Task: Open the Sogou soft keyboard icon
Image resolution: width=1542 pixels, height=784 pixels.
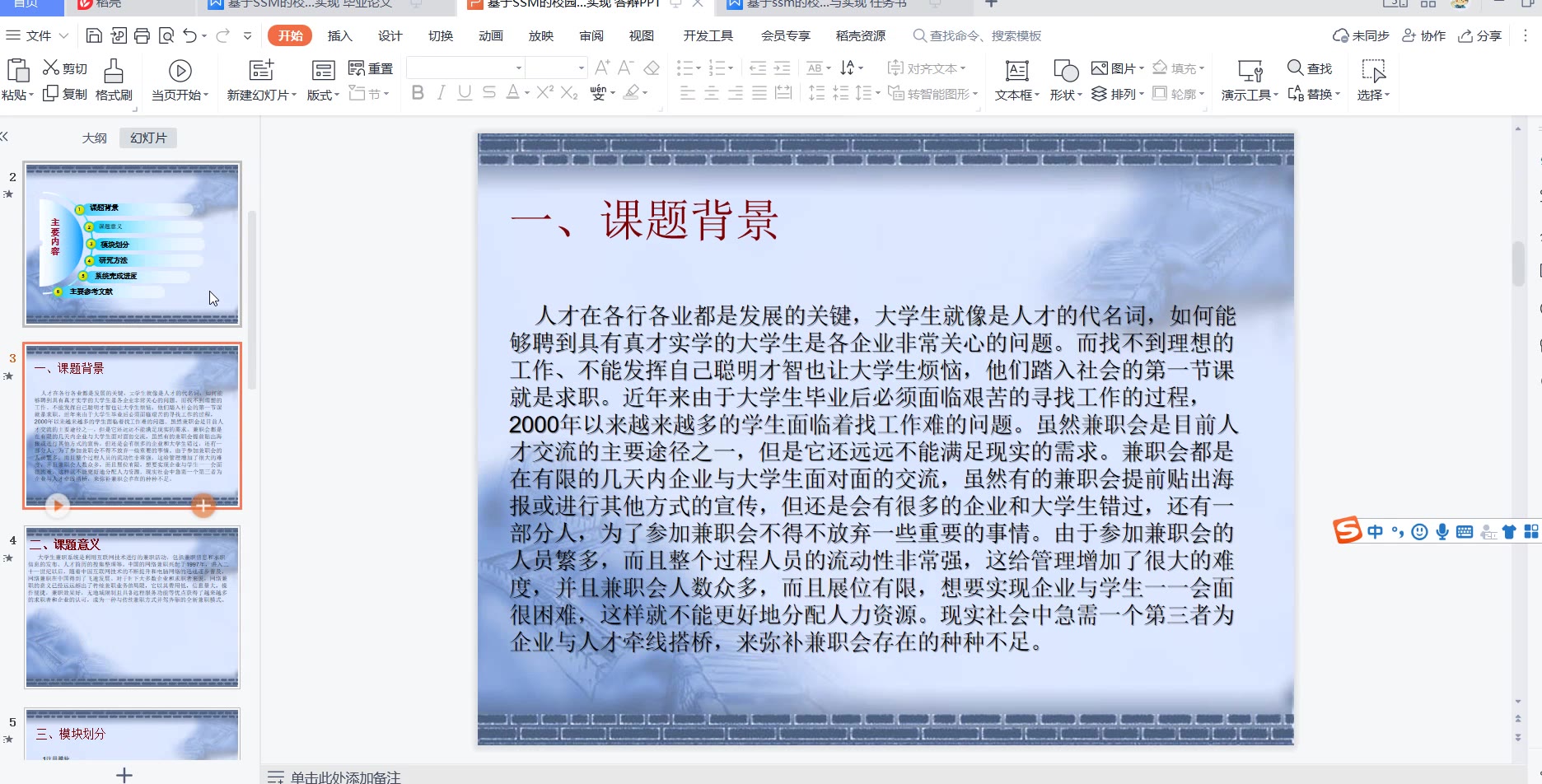Action: coord(1465,532)
